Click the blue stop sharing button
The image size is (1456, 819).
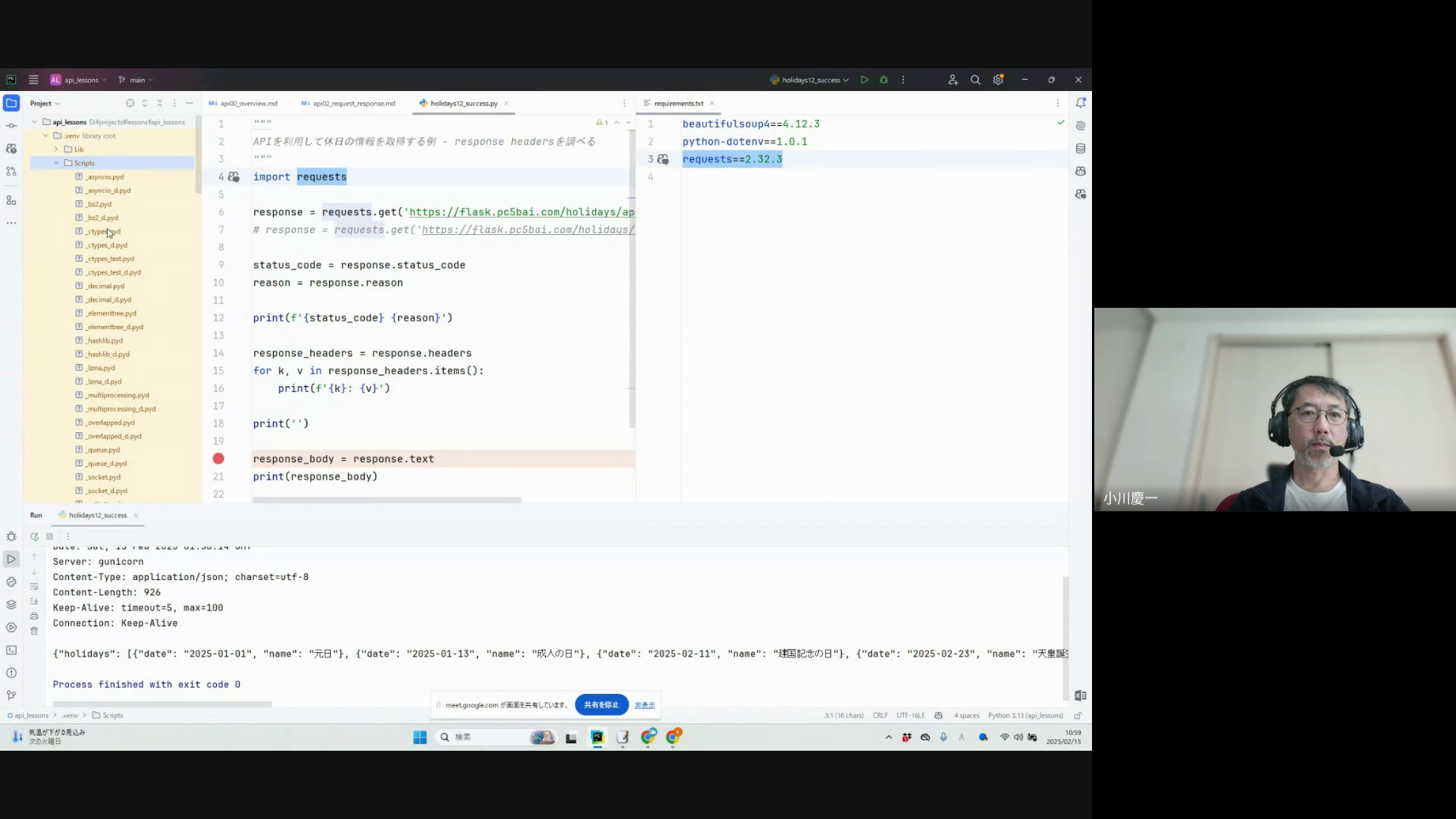601,704
